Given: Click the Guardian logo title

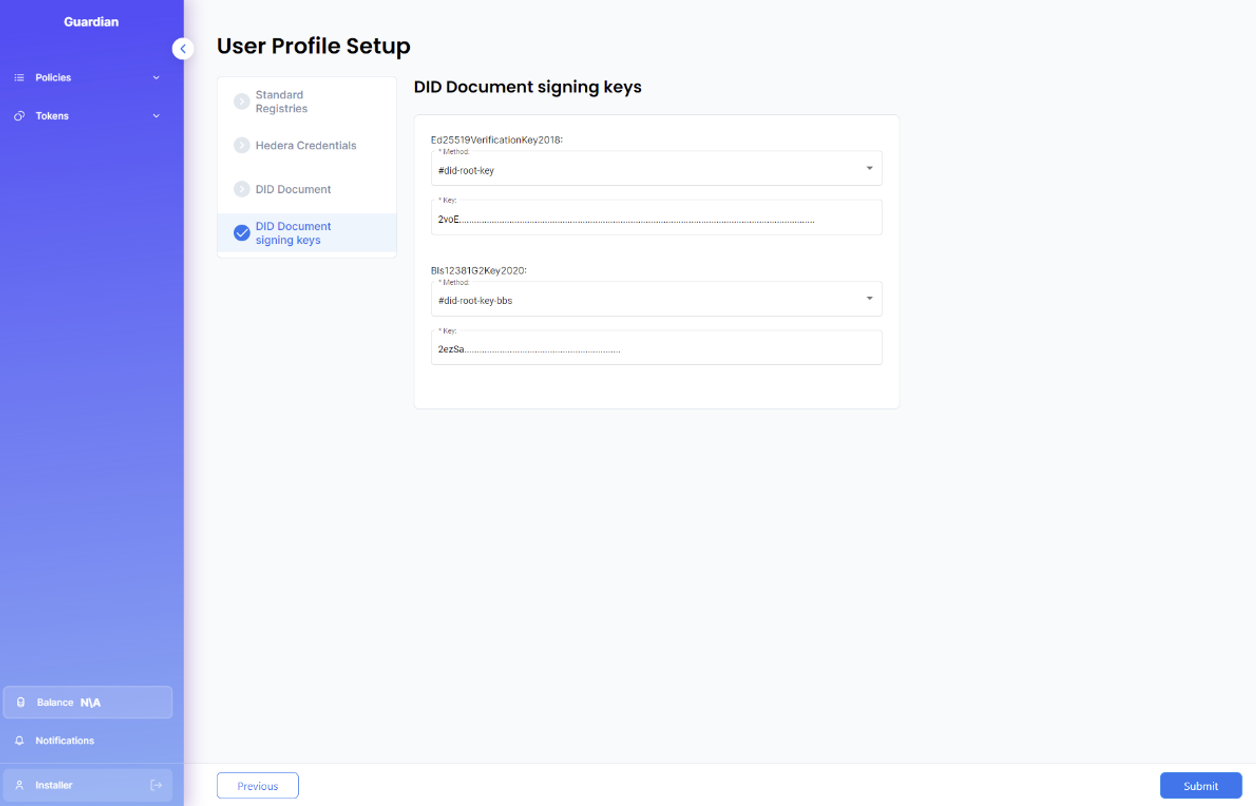Looking at the screenshot, I should [x=91, y=22].
